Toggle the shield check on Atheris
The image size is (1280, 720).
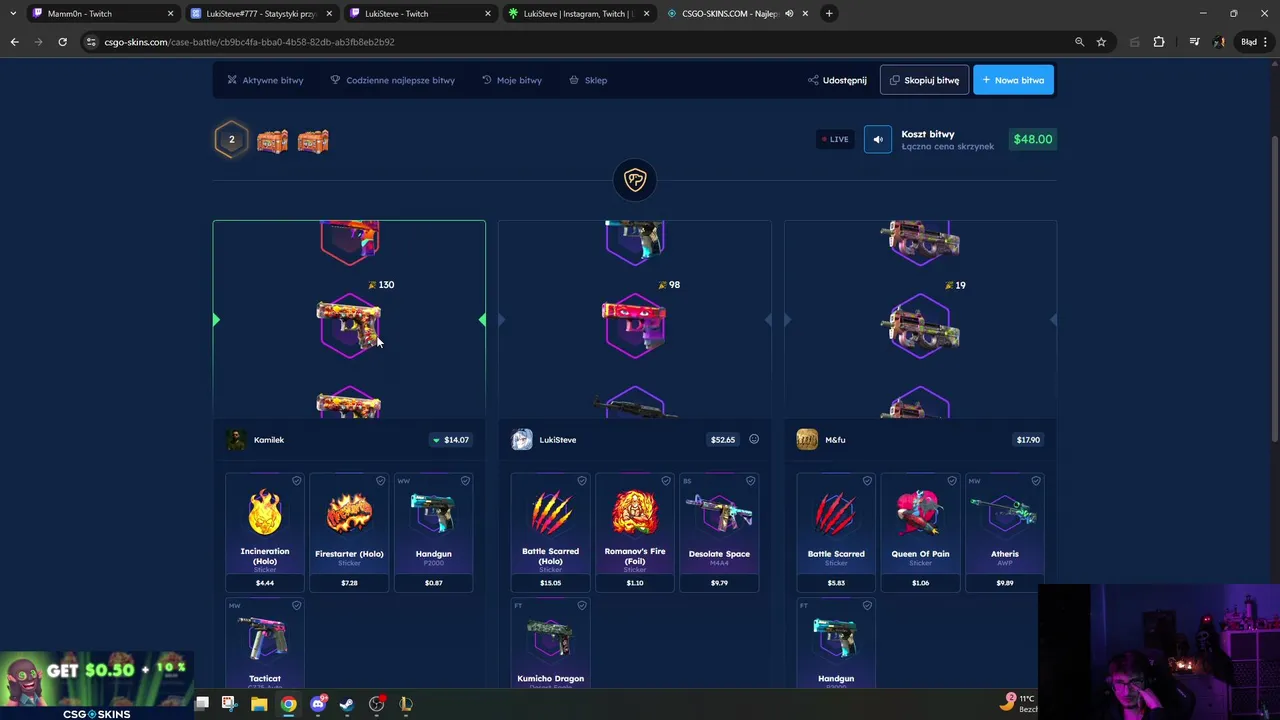coord(1036,481)
